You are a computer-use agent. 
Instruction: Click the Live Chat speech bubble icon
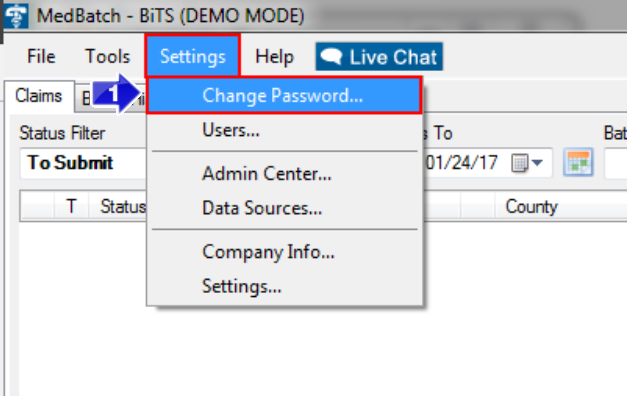click(331, 56)
